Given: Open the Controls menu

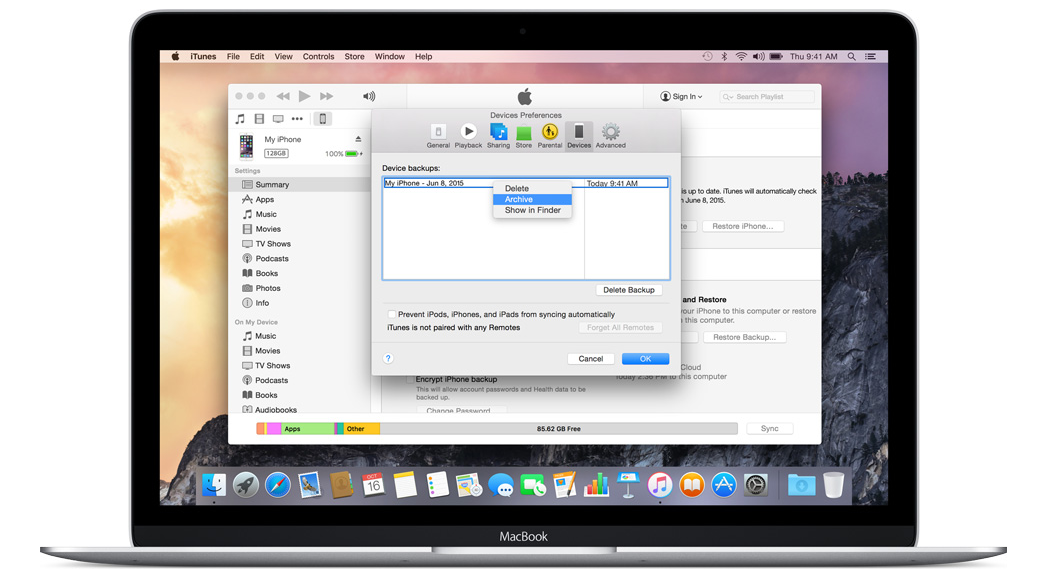Looking at the screenshot, I should point(318,57).
